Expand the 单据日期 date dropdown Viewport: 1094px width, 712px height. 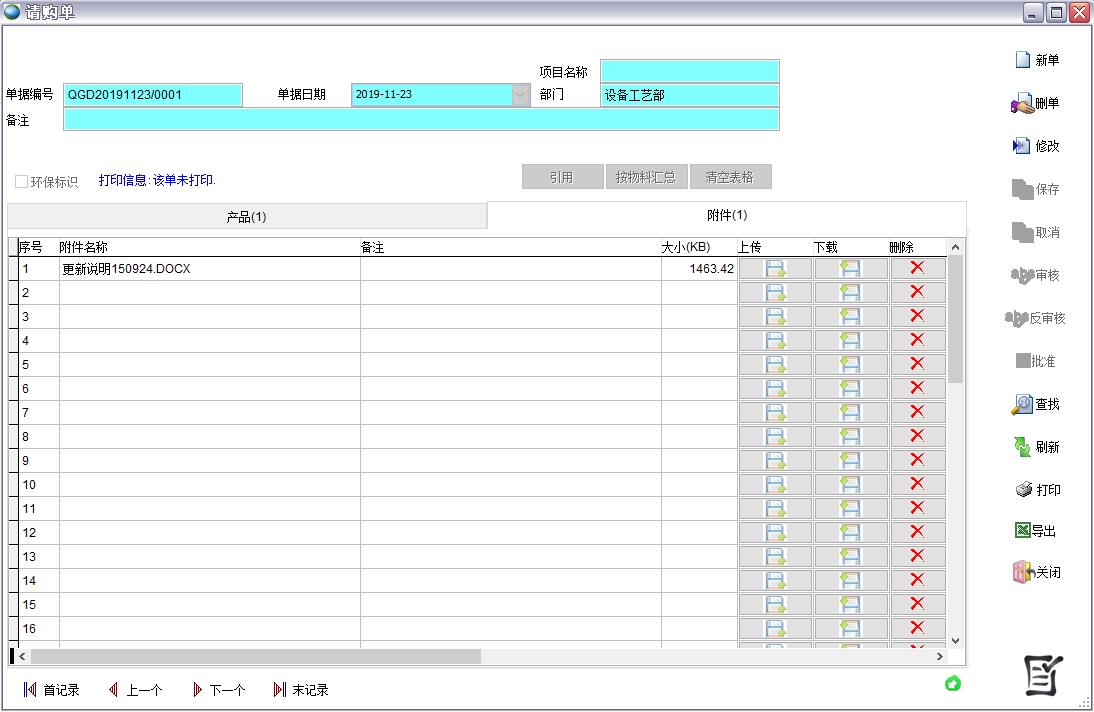(x=520, y=95)
